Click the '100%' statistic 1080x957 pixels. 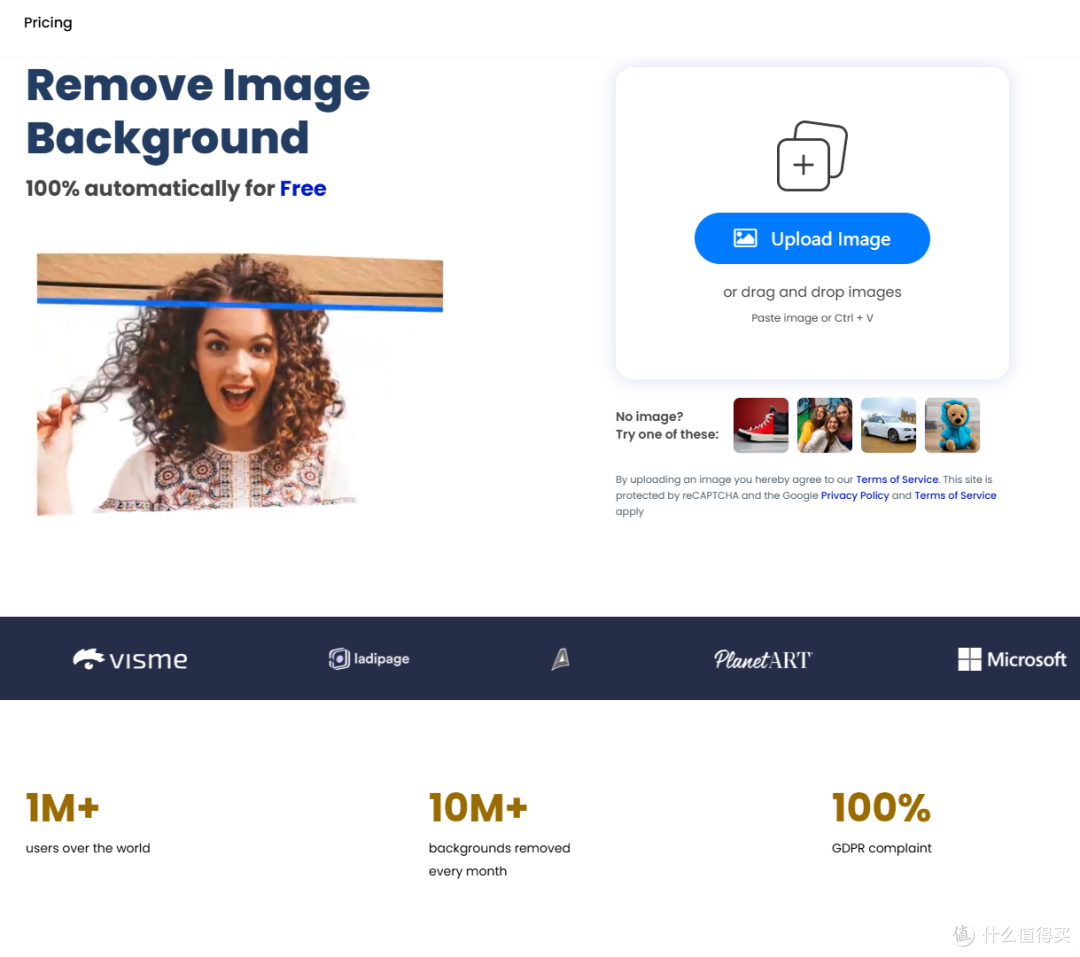(881, 807)
